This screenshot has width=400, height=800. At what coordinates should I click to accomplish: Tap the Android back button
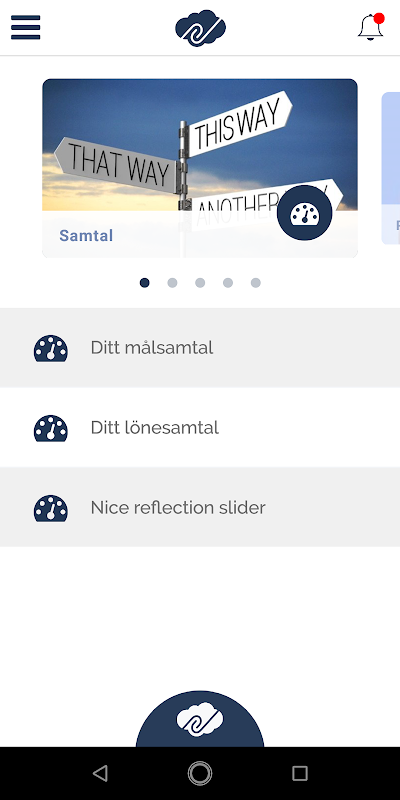tap(100, 773)
